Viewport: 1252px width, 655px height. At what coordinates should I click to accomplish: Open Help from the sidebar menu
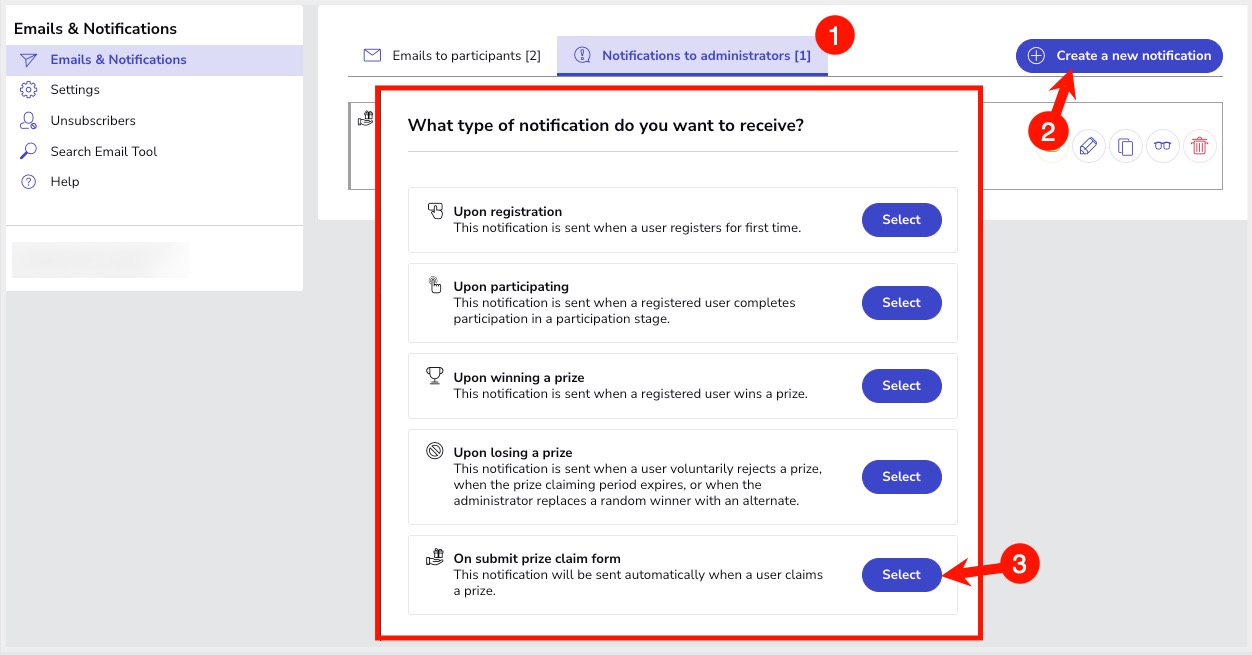[65, 182]
